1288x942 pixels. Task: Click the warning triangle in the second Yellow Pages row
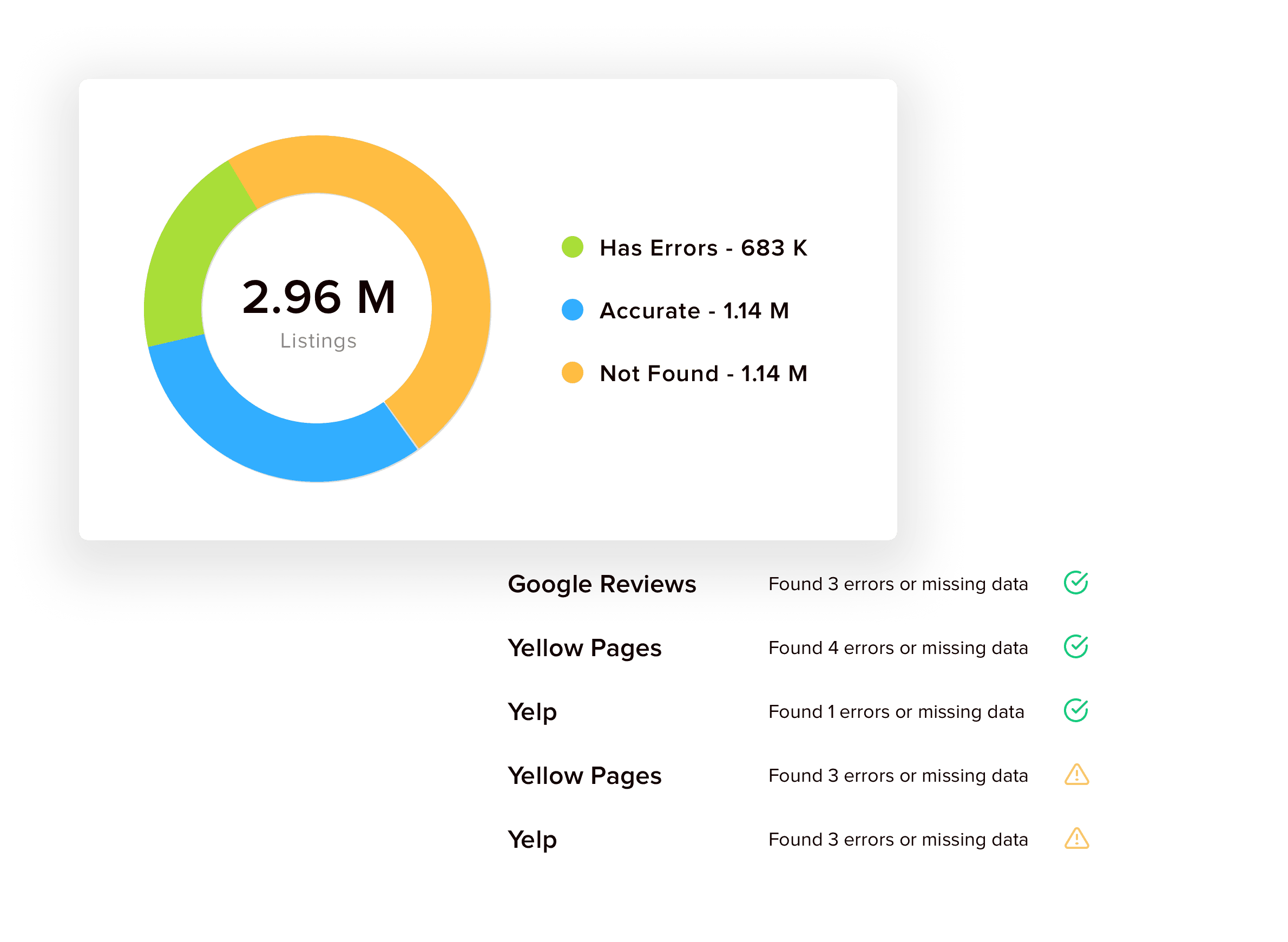(x=1076, y=775)
